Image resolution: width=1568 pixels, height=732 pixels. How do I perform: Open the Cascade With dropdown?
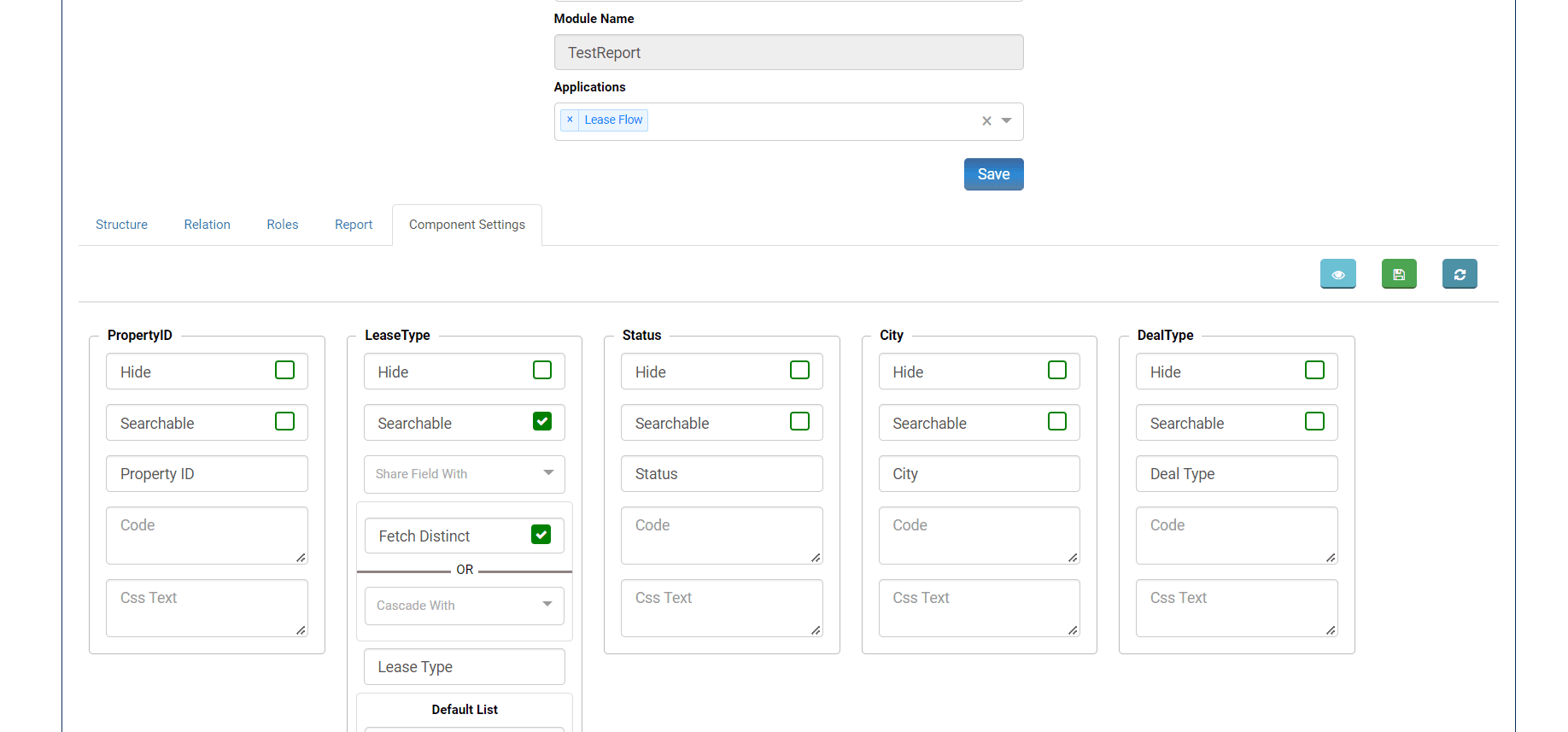point(465,606)
